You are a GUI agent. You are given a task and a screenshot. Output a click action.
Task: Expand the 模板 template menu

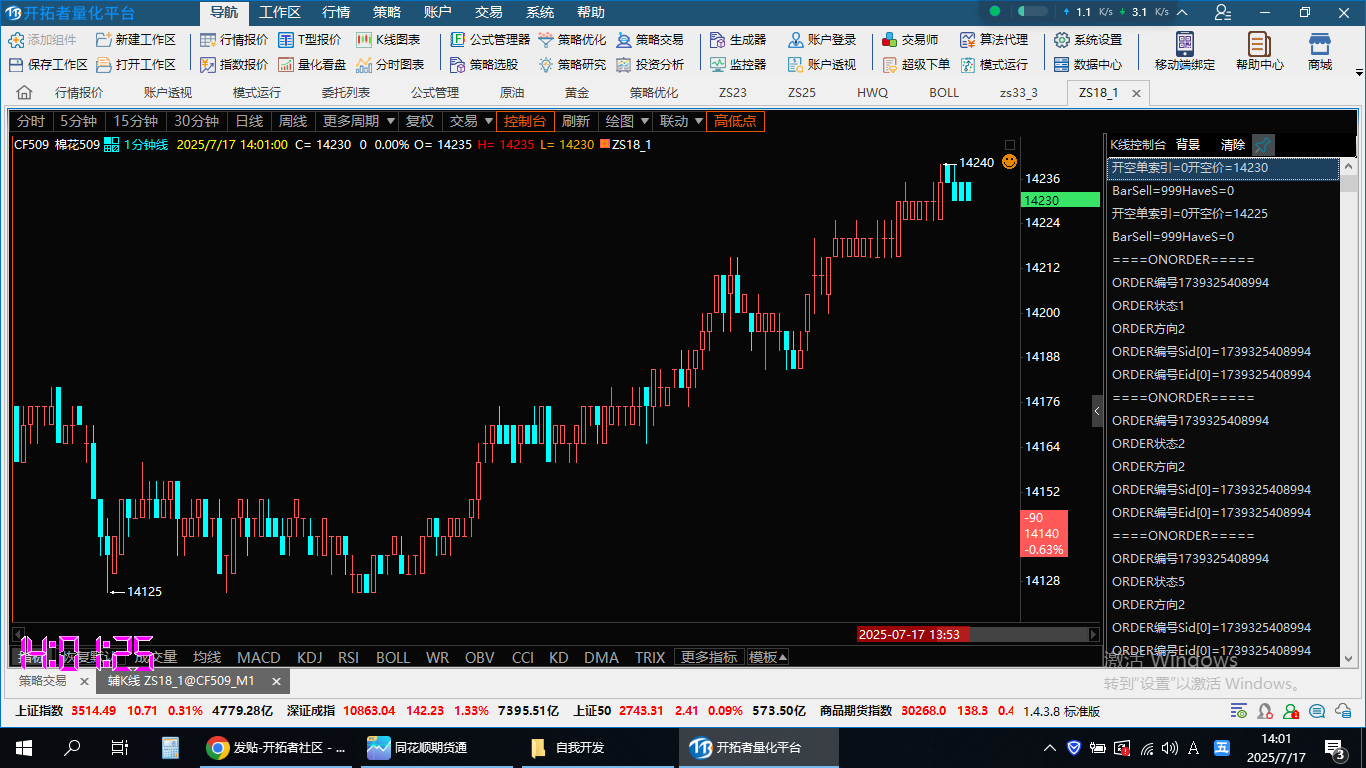click(768, 657)
